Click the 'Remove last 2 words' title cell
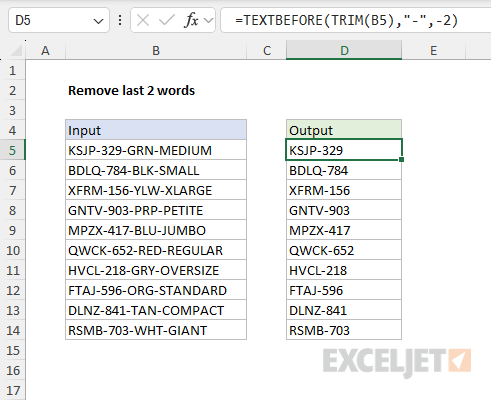The image size is (491, 400). [x=131, y=91]
